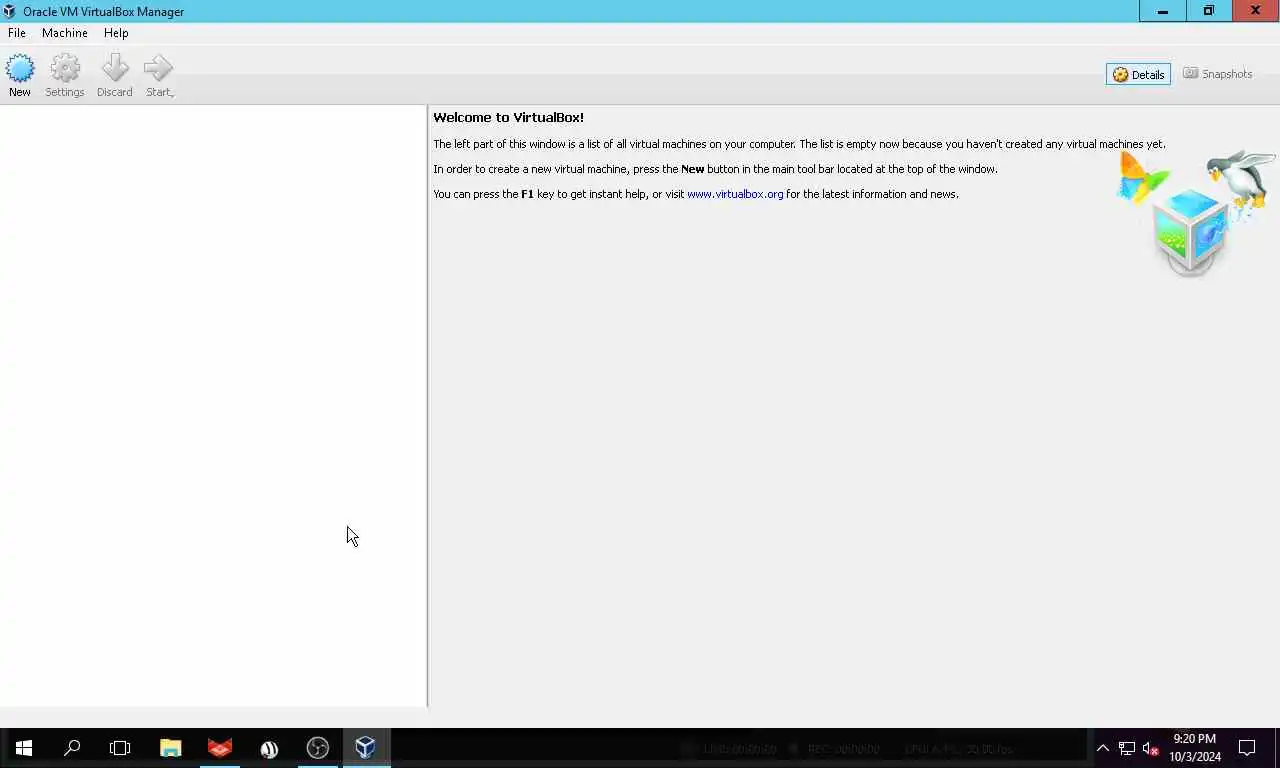
Task: Click the Start machine arrow icon
Action: point(159,76)
